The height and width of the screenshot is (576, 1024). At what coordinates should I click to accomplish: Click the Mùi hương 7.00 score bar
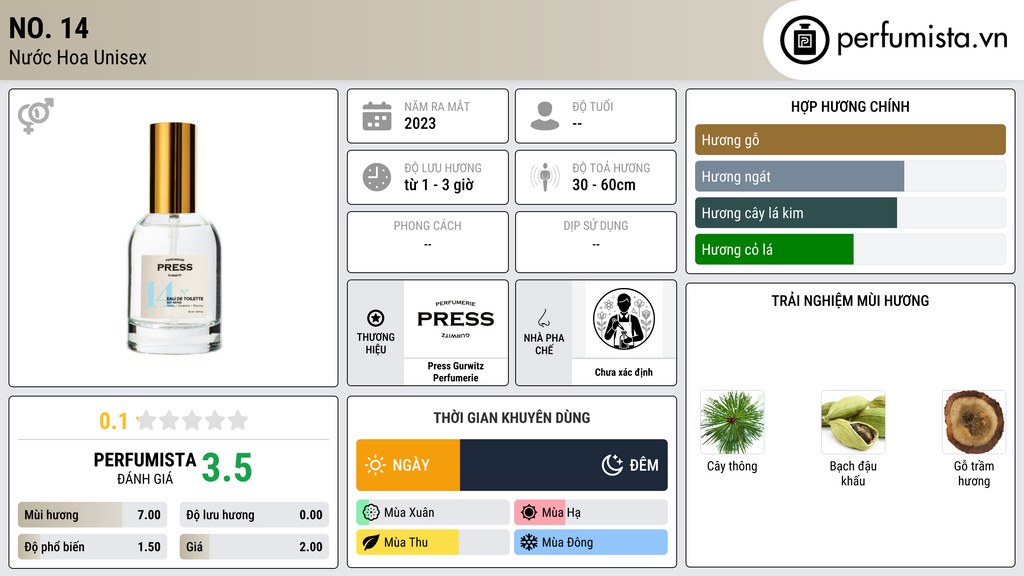pyautogui.click(x=92, y=515)
